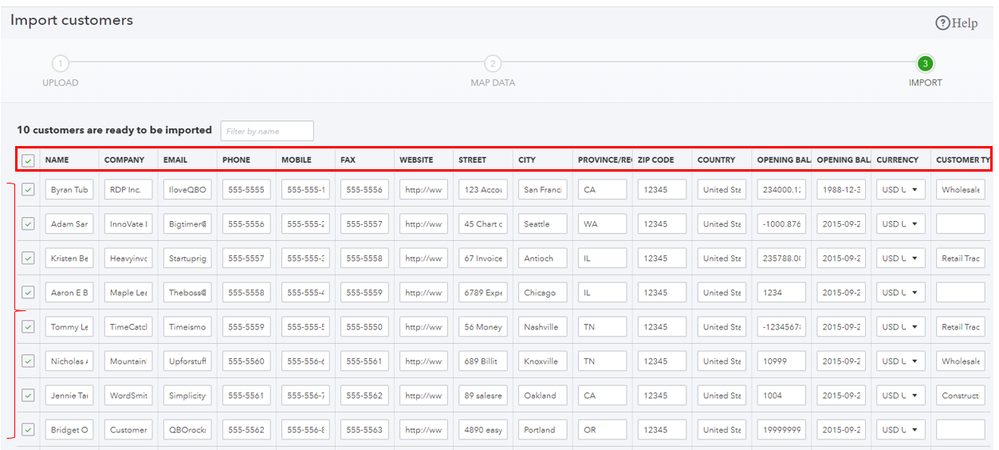Viewport: 999px width, 450px height.
Task: Edit the Antioch city field
Action: pyautogui.click(x=543, y=258)
